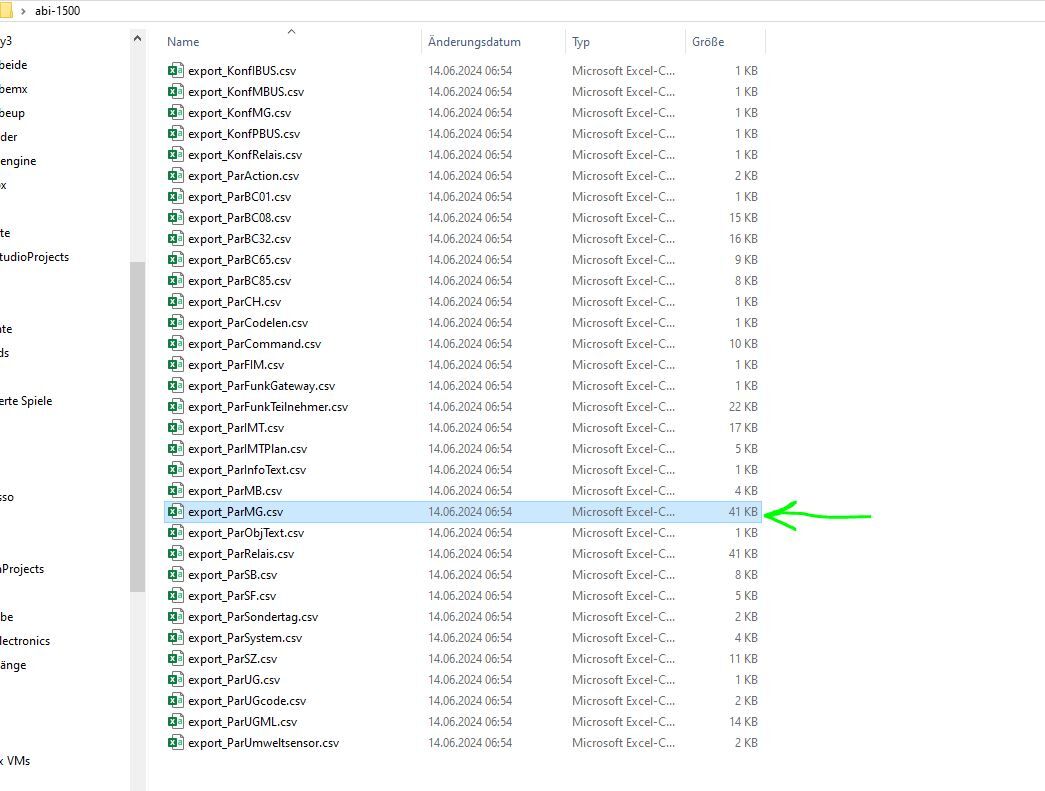This screenshot has width=1045, height=791.
Task: Select the 'VMs' entry in navigation pane
Action: pos(15,760)
